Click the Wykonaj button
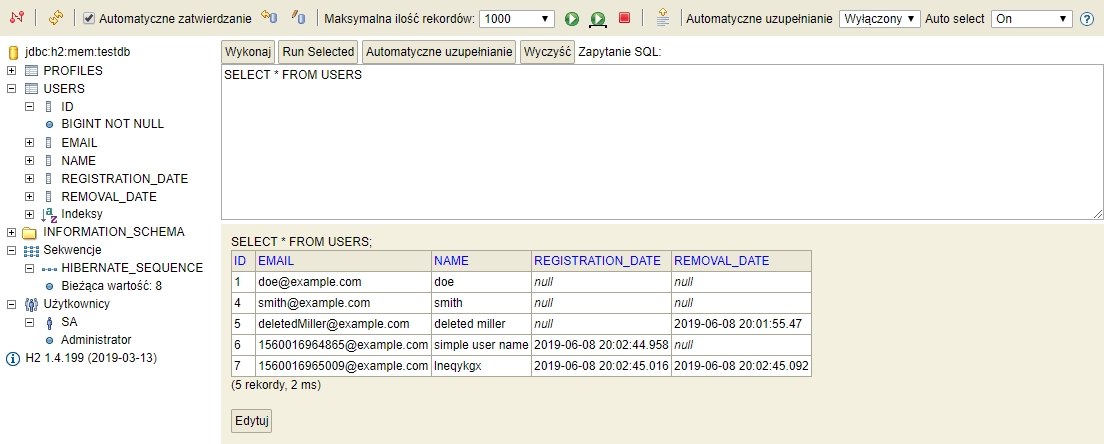This screenshot has width=1104, height=444. point(248,51)
